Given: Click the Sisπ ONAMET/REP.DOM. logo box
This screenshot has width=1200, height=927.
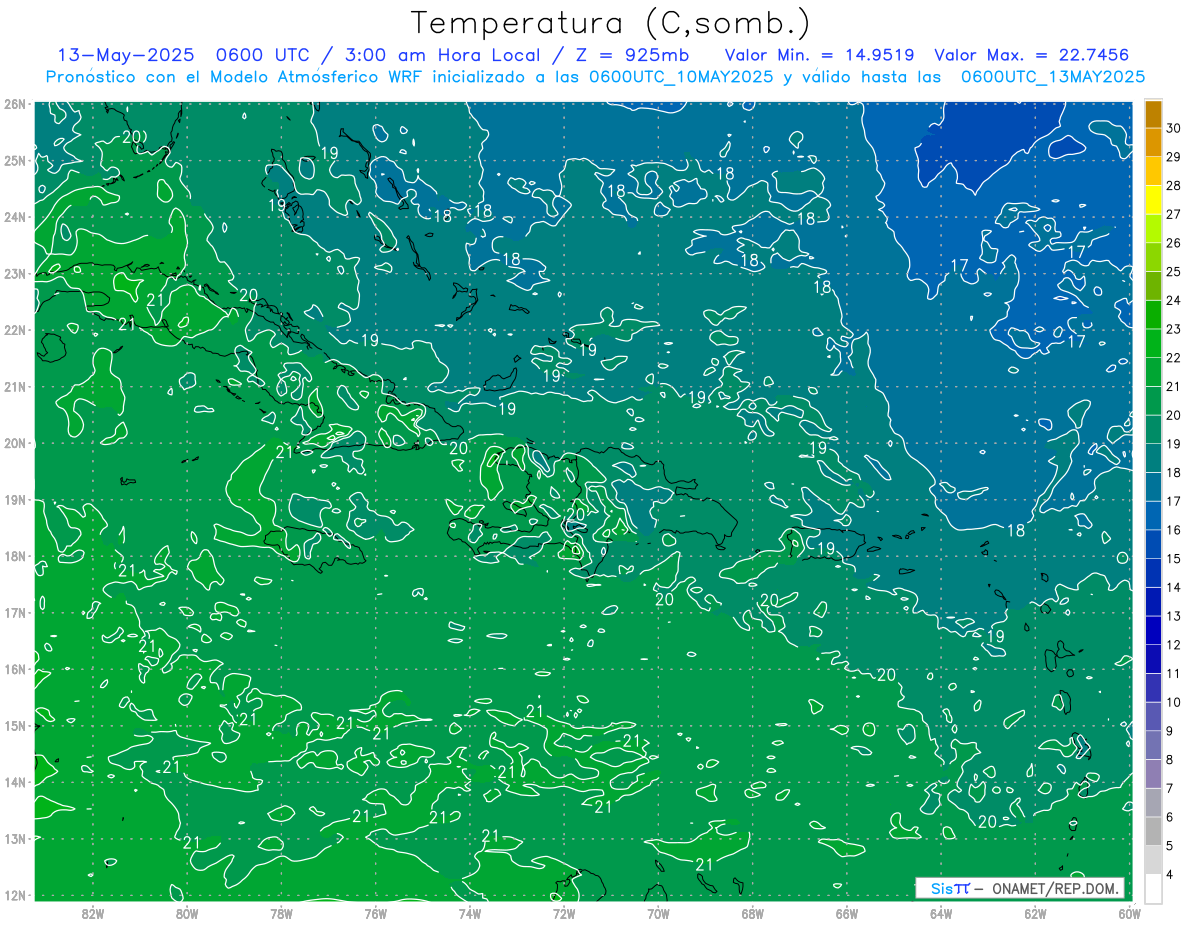Looking at the screenshot, I should (1020, 888).
